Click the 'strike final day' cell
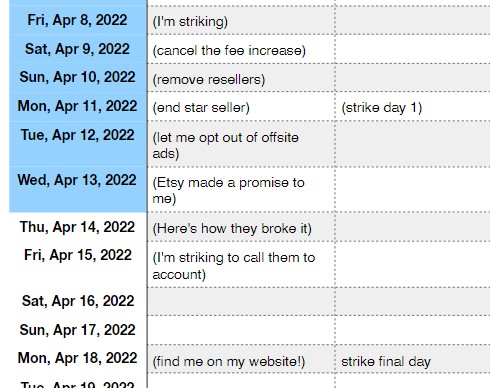Viewport: 490px width, 388px height. pyautogui.click(x=413, y=359)
